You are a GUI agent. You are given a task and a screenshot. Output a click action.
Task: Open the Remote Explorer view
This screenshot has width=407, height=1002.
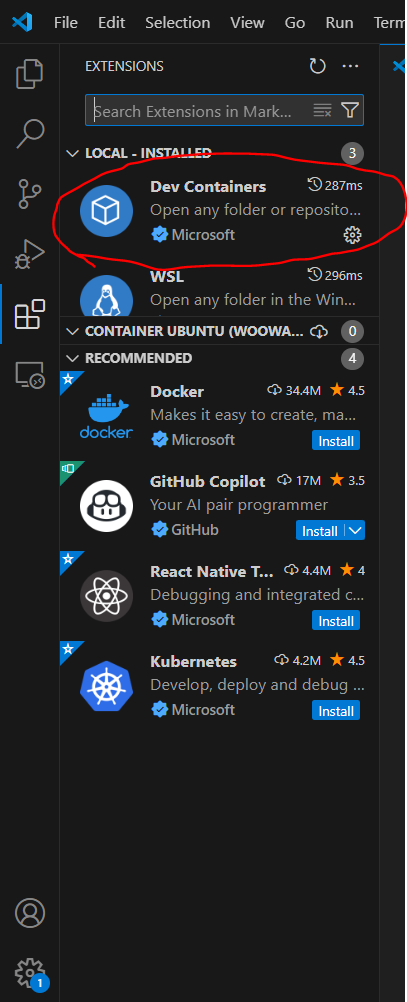coord(29,374)
